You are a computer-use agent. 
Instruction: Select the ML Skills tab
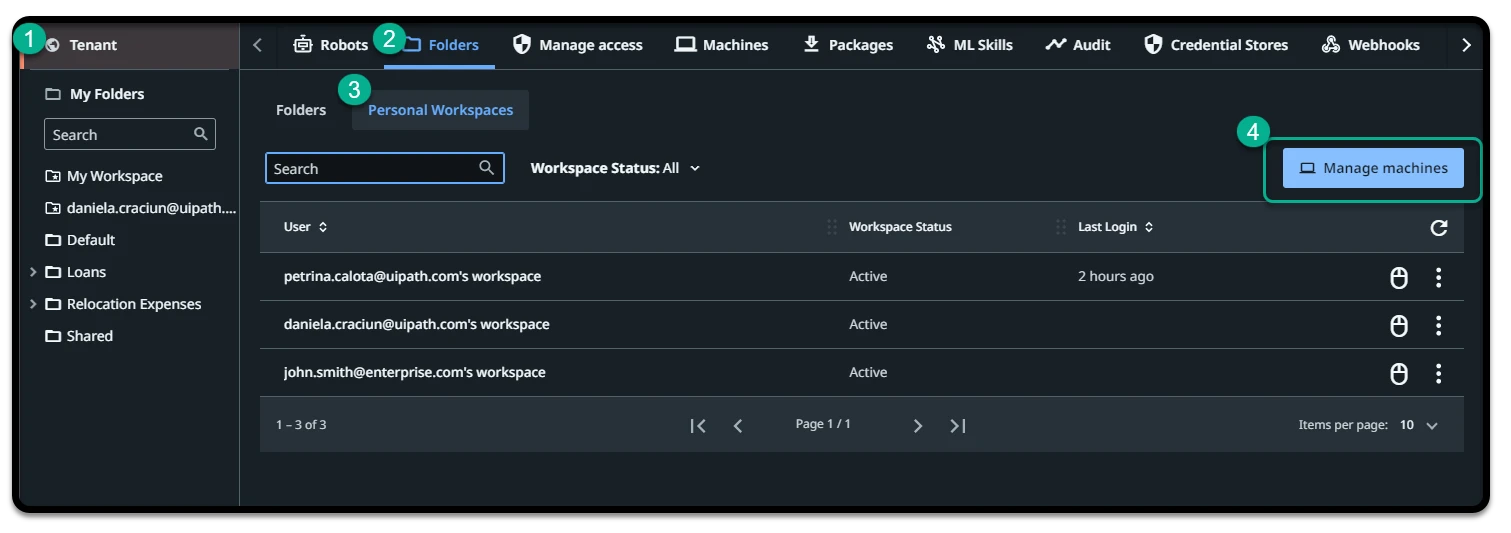969,45
